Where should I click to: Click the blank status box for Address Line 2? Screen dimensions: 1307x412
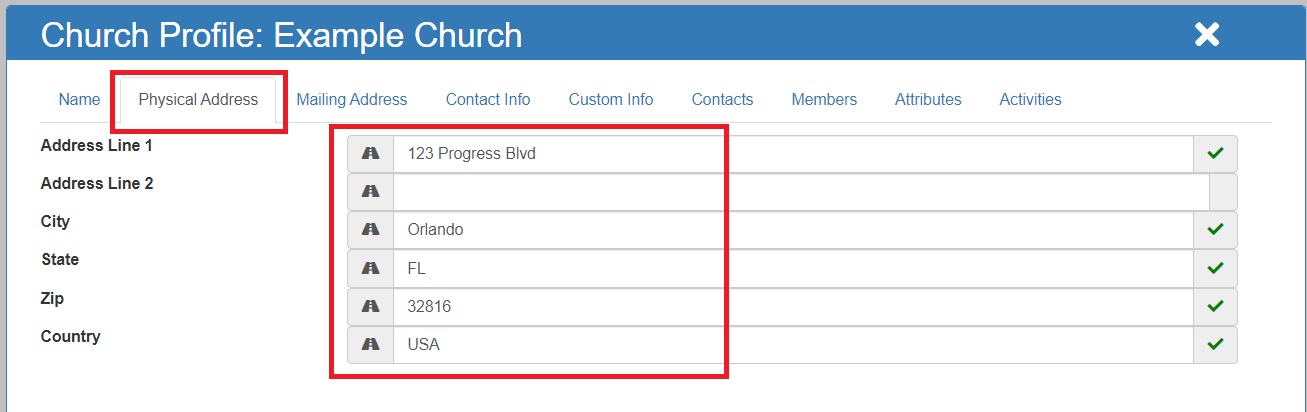(x=1222, y=191)
